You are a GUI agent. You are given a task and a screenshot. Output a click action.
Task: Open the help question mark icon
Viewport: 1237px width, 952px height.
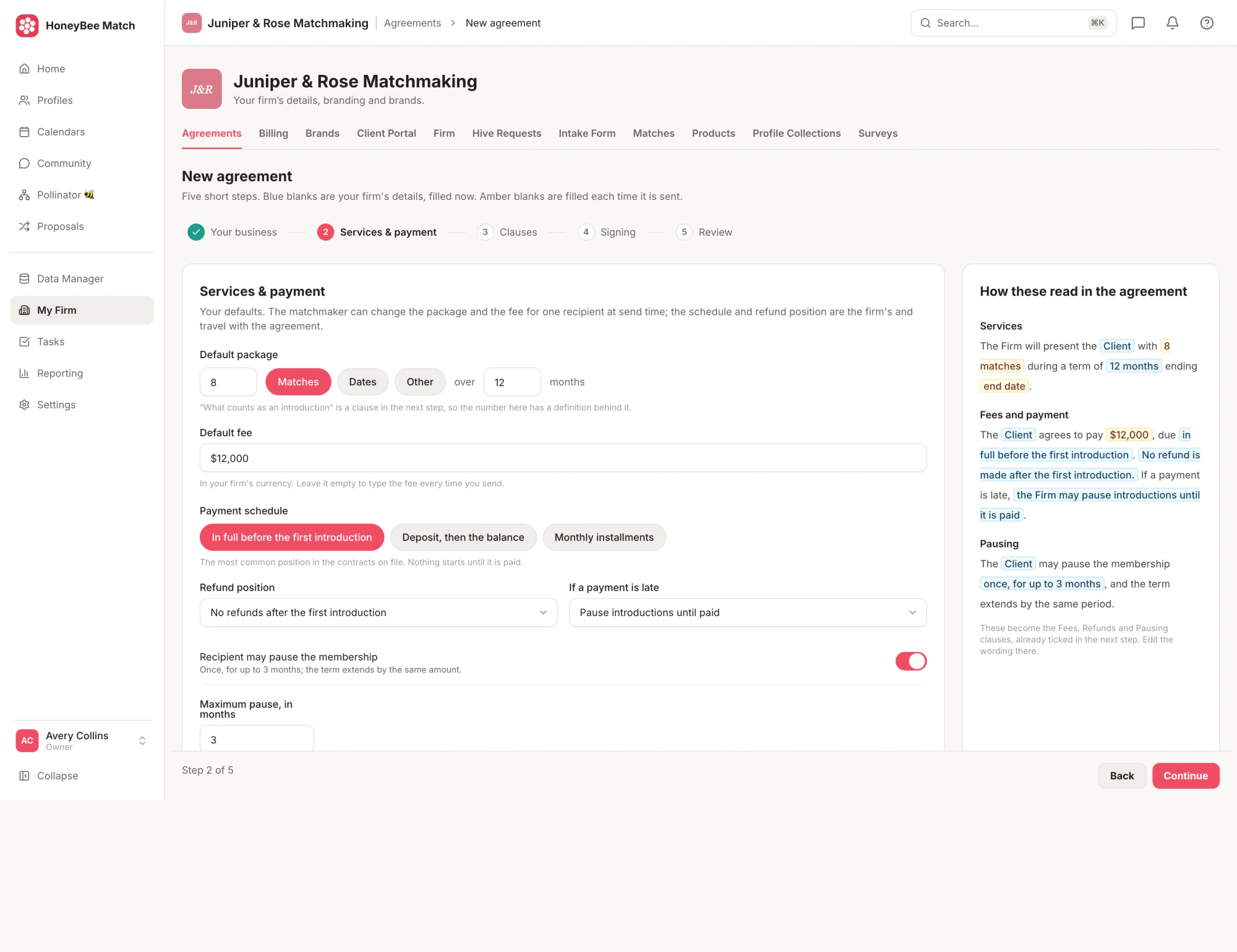point(1206,23)
